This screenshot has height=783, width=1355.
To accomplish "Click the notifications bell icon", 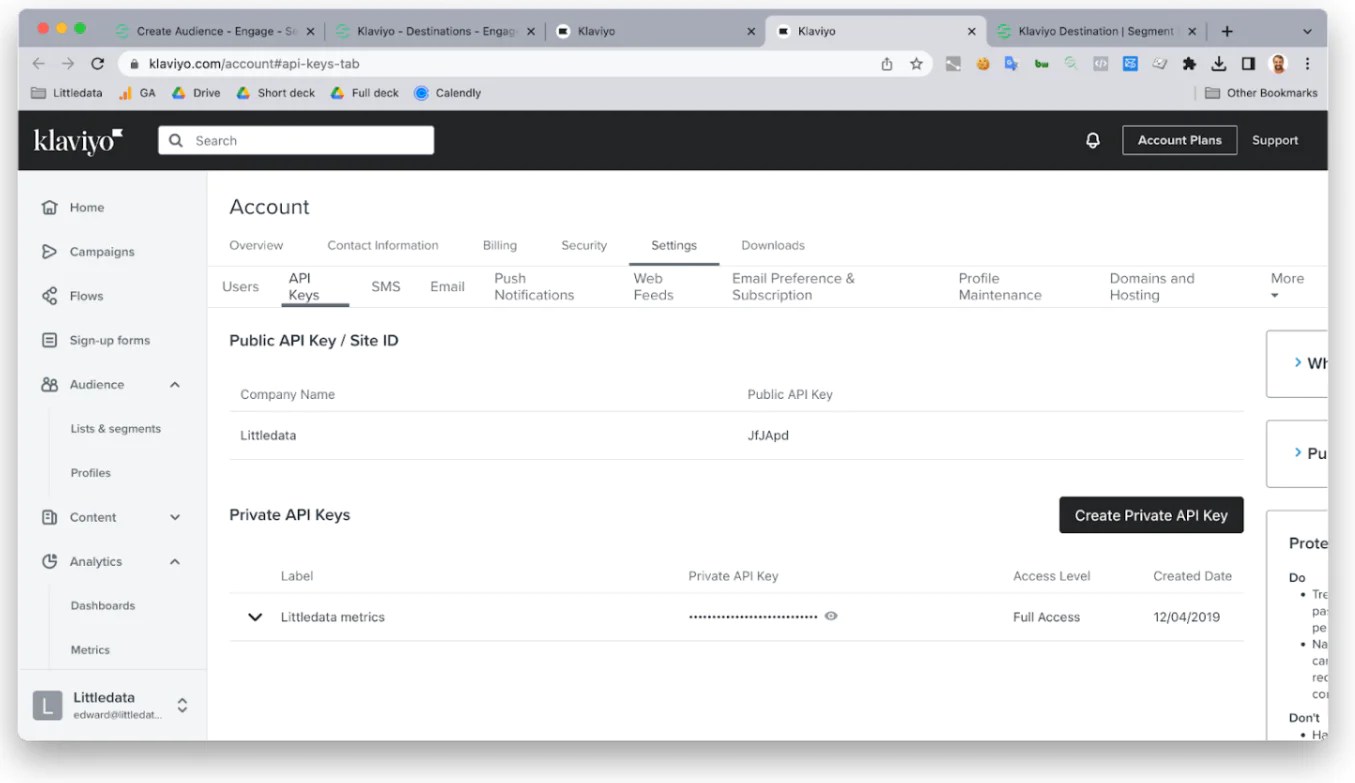I will pos(1093,141).
